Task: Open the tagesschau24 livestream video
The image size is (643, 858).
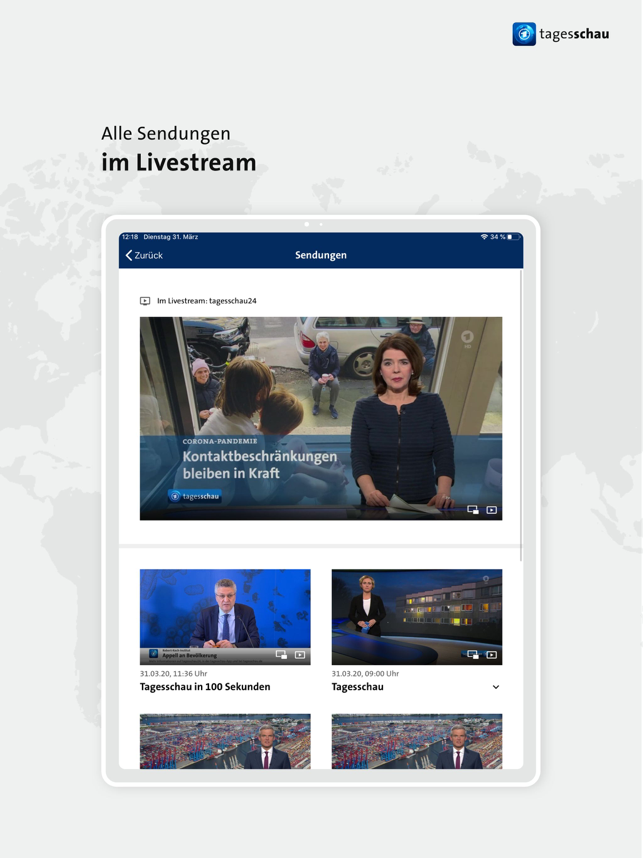Action: (321, 418)
